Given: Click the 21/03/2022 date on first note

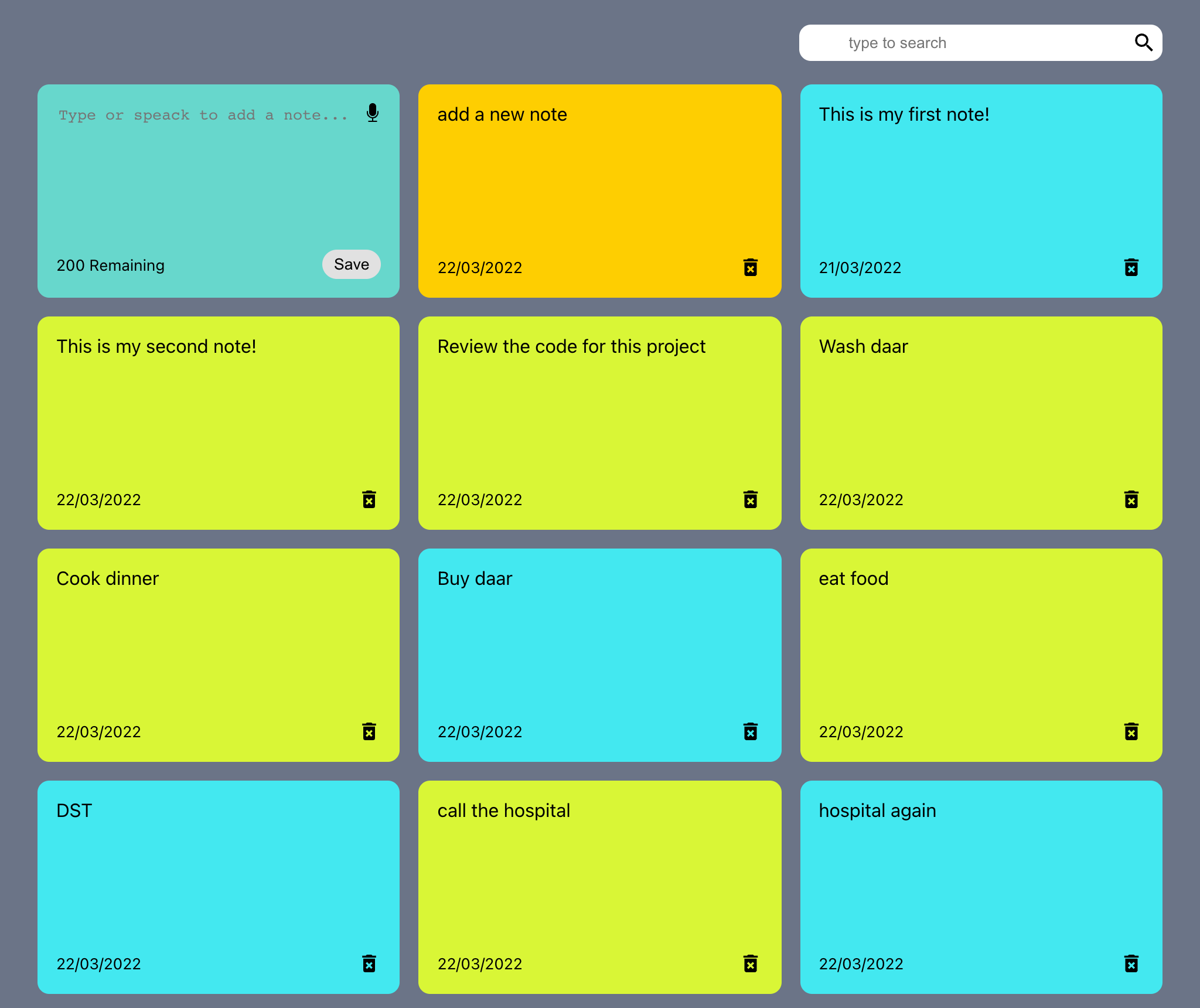Looking at the screenshot, I should point(860,268).
